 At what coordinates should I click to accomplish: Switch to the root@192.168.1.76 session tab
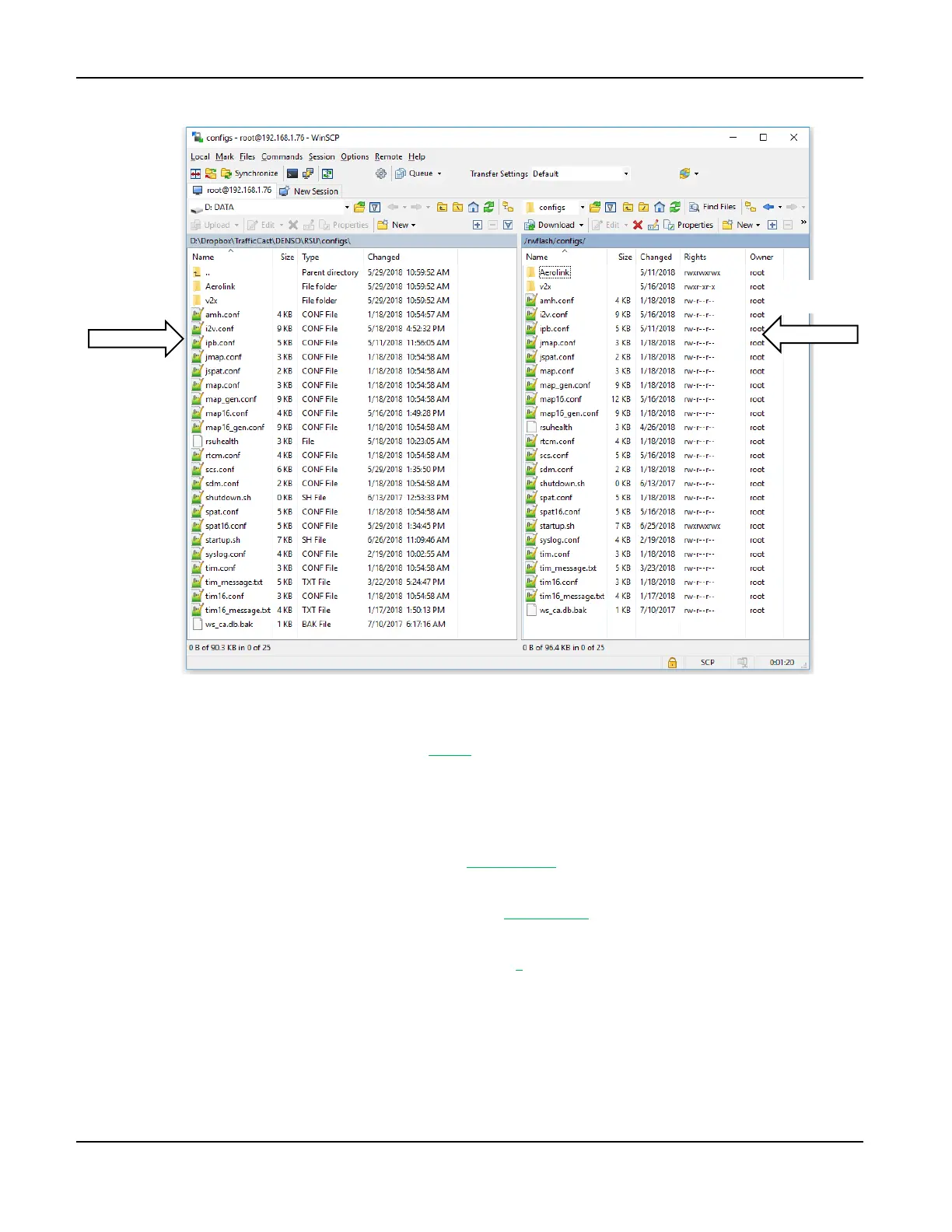232,190
